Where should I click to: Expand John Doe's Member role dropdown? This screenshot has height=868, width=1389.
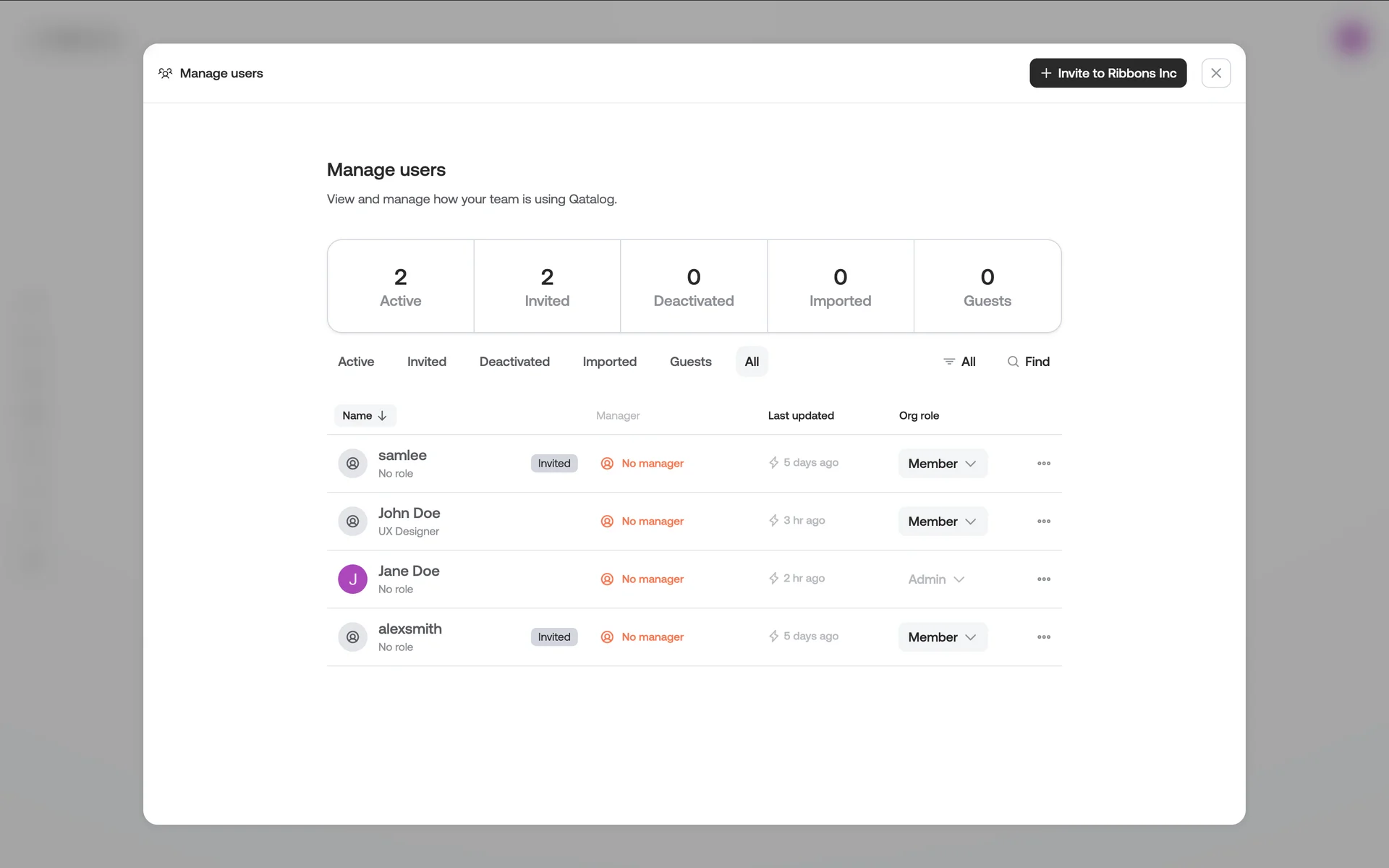942,522
